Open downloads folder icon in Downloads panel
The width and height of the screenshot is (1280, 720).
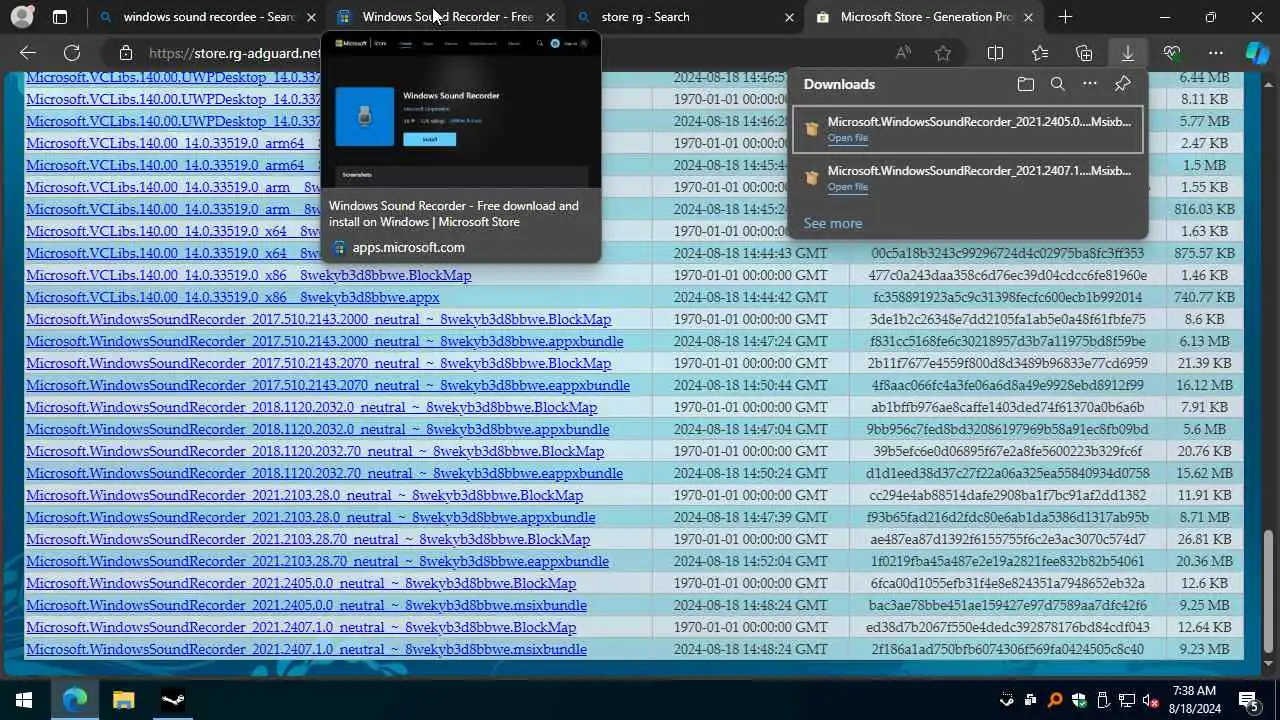(x=1025, y=84)
